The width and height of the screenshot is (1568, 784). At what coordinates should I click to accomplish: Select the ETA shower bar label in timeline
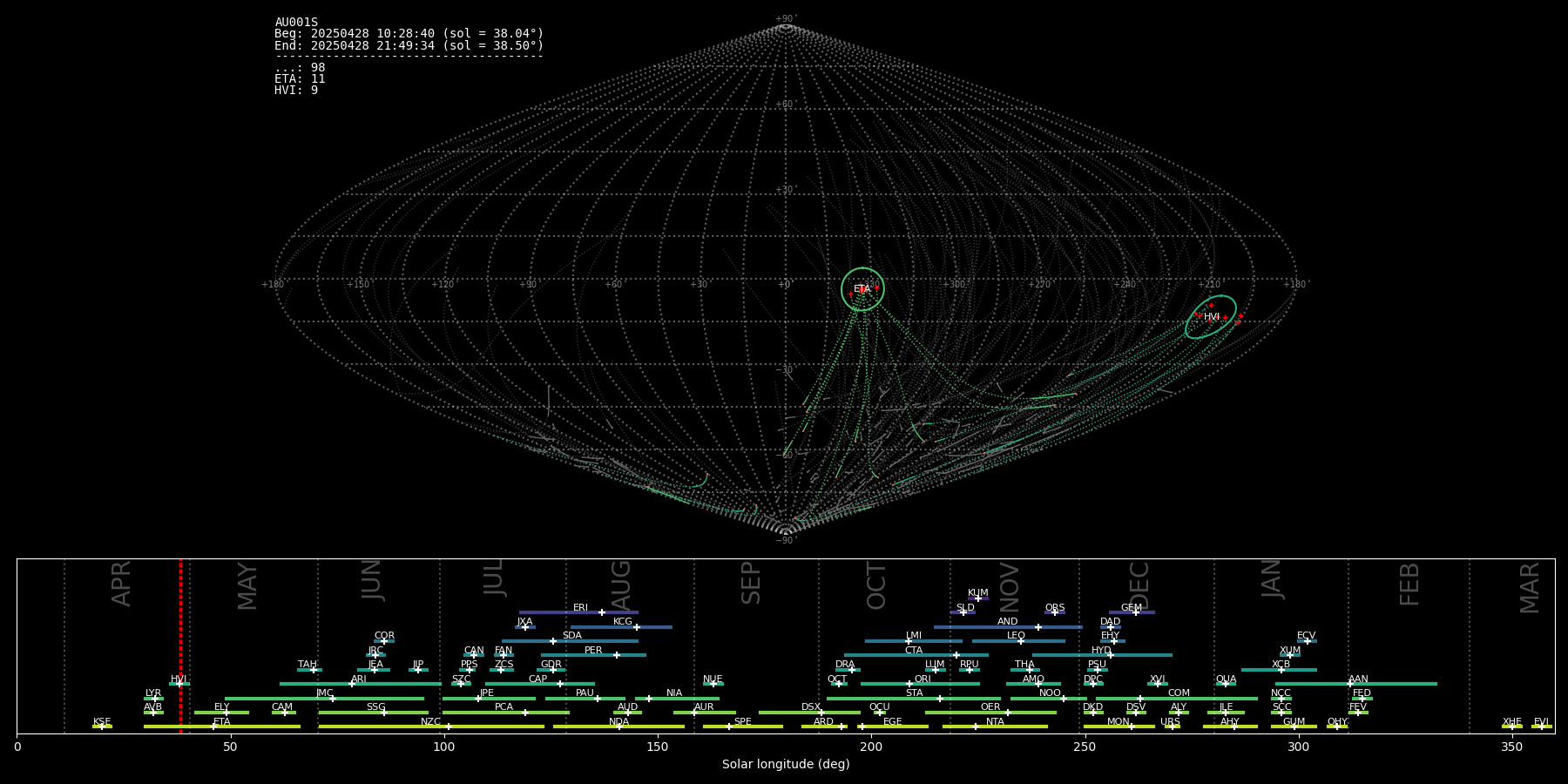222,722
